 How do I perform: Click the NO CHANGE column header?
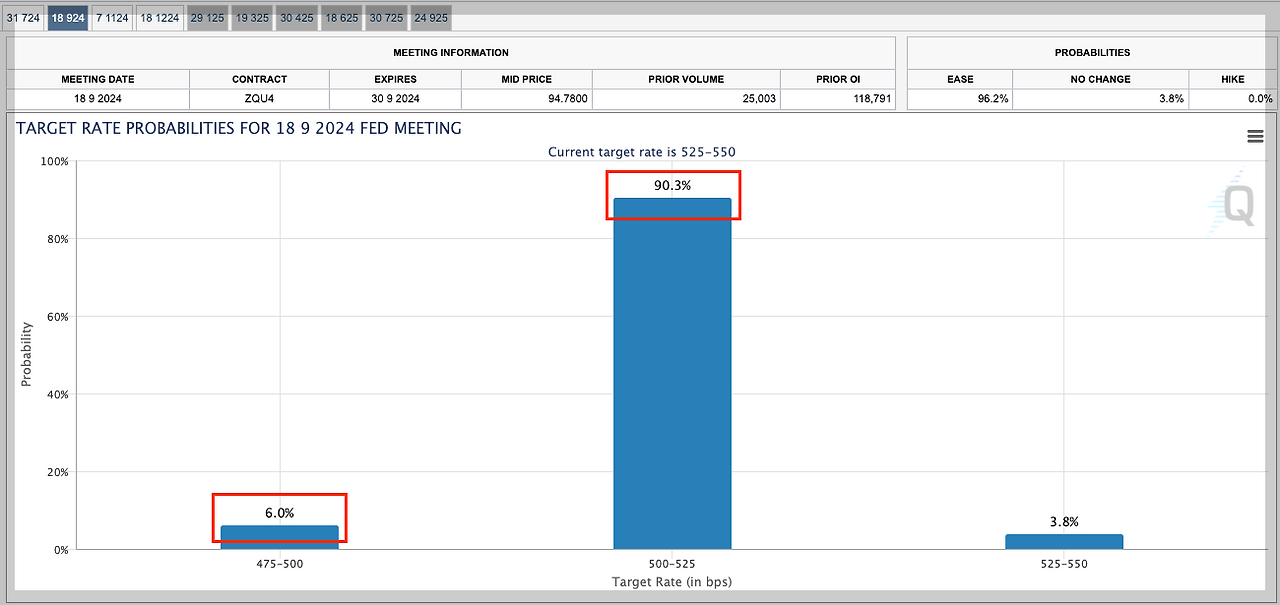1100,79
